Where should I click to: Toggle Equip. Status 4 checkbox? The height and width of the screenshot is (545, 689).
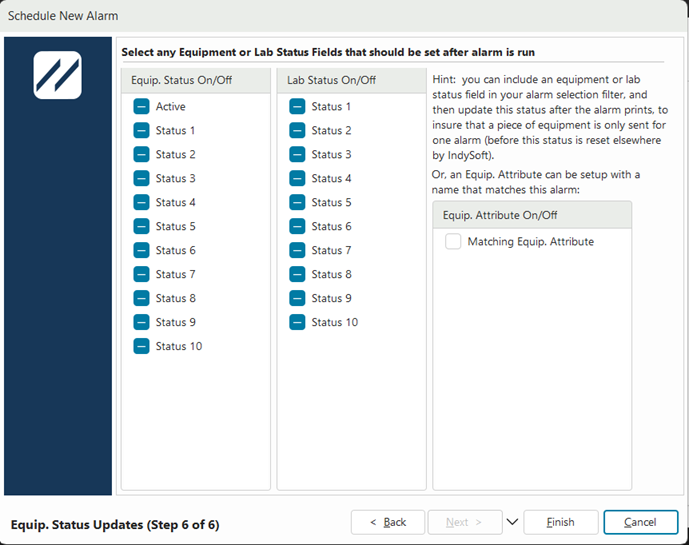pyautogui.click(x=141, y=202)
